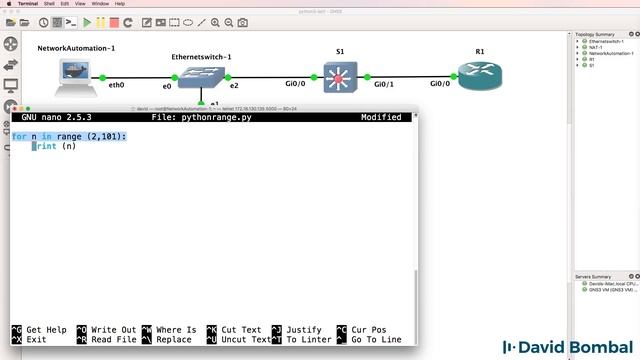The height and width of the screenshot is (360, 640).
Task: Open console to all devices icon
Action: (x=71, y=22)
